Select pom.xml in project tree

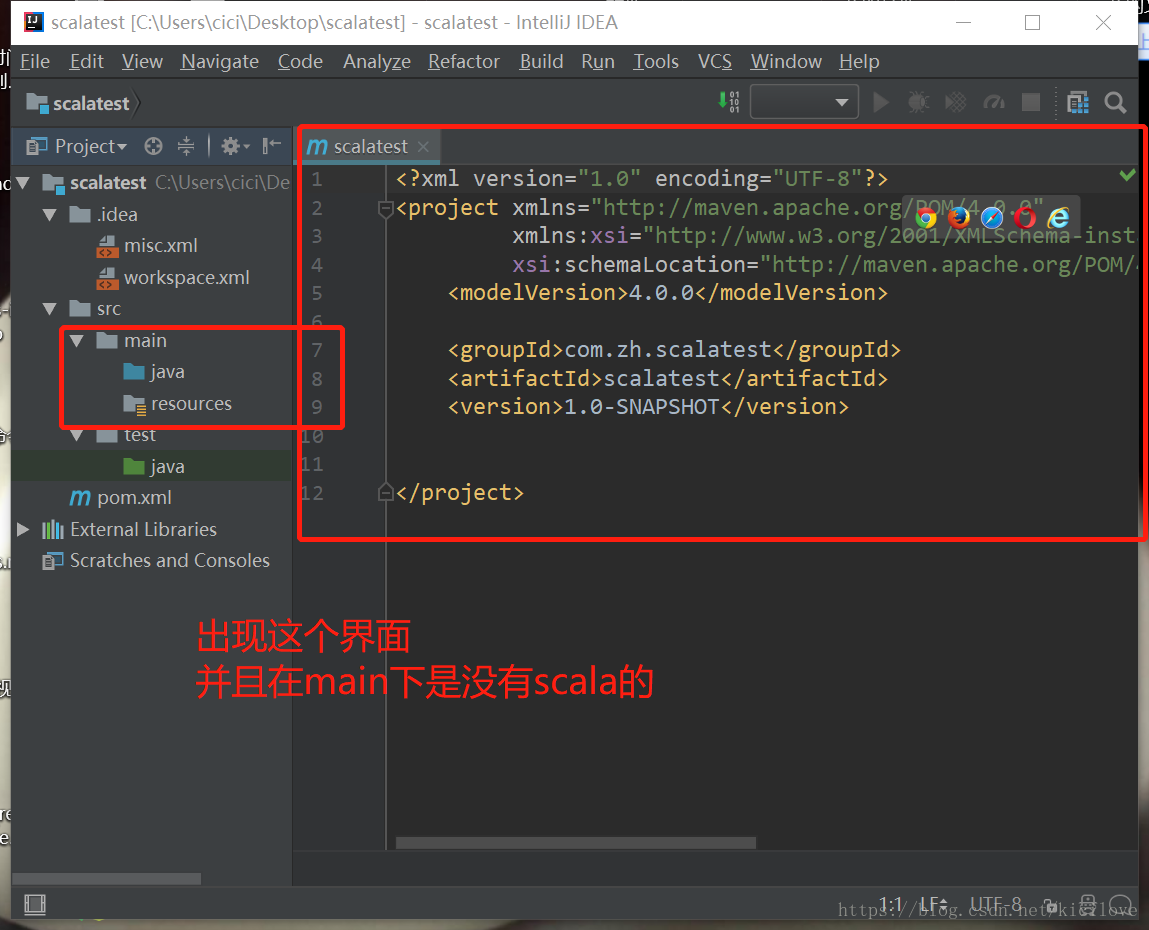coord(121,498)
